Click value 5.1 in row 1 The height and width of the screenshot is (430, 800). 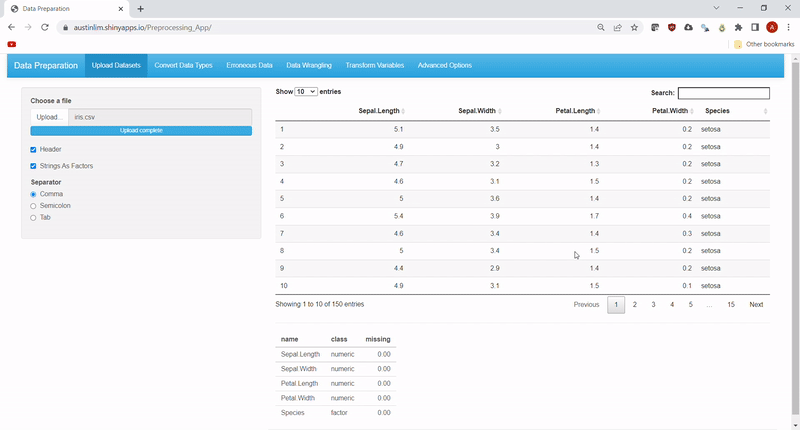pos(398,129)
